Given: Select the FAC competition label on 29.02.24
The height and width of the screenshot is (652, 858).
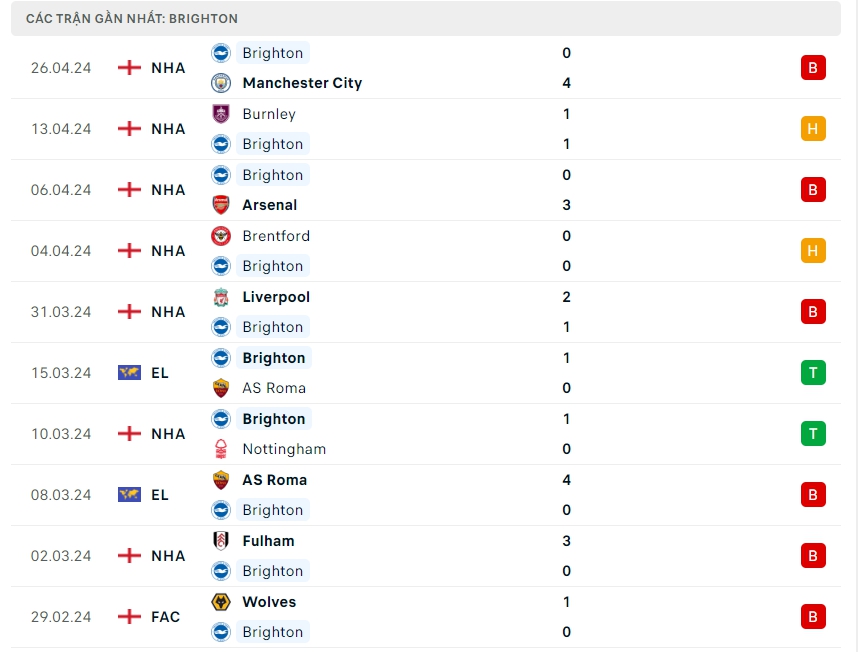Looking at the screenshot, I should pyautogui.click(x=166, y=617).
